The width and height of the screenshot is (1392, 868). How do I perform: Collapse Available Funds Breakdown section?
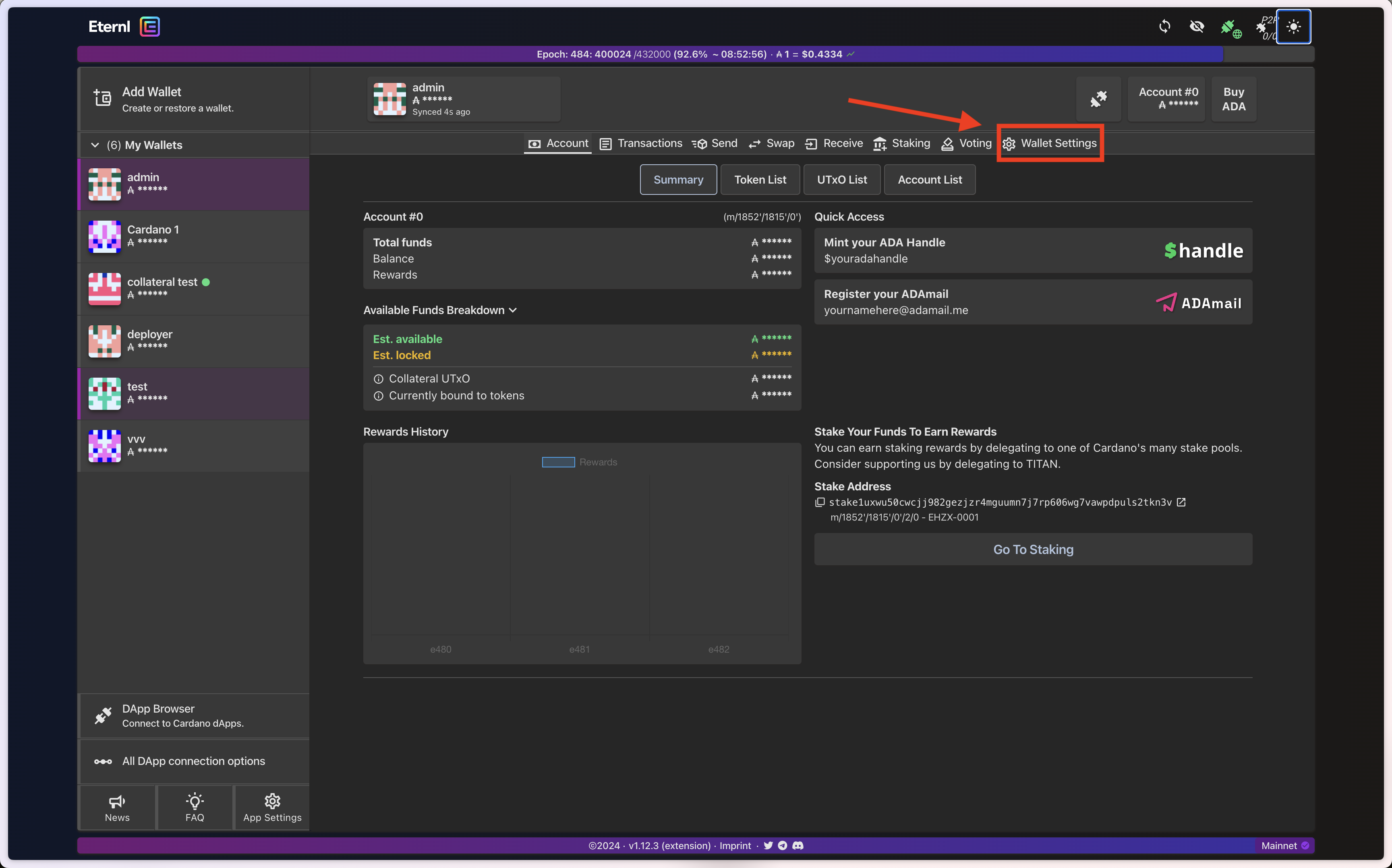coord(513,310)
